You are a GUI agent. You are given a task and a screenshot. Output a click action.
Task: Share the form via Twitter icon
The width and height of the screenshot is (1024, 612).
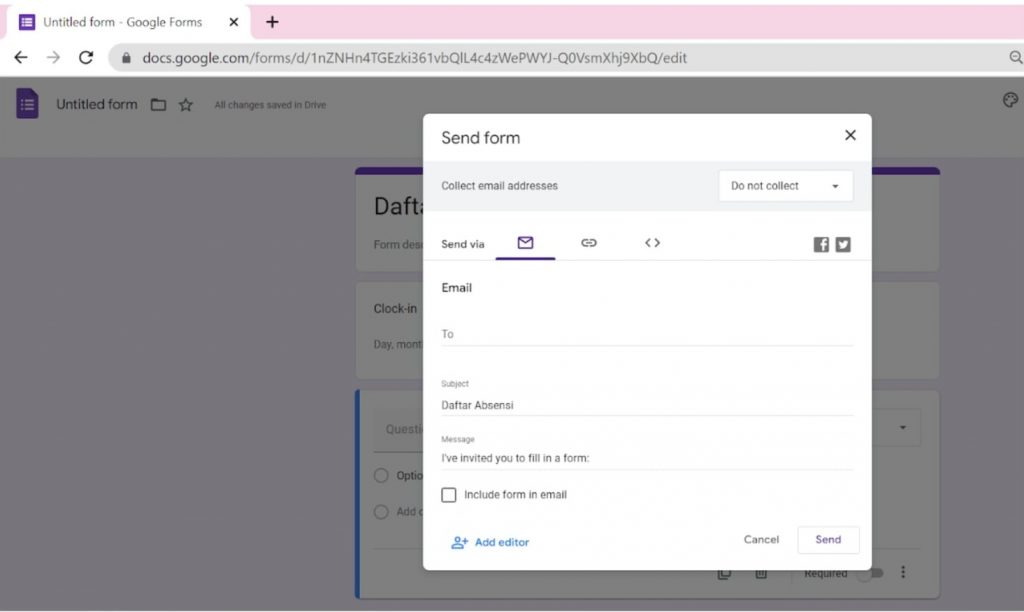[x=843, y=244]
